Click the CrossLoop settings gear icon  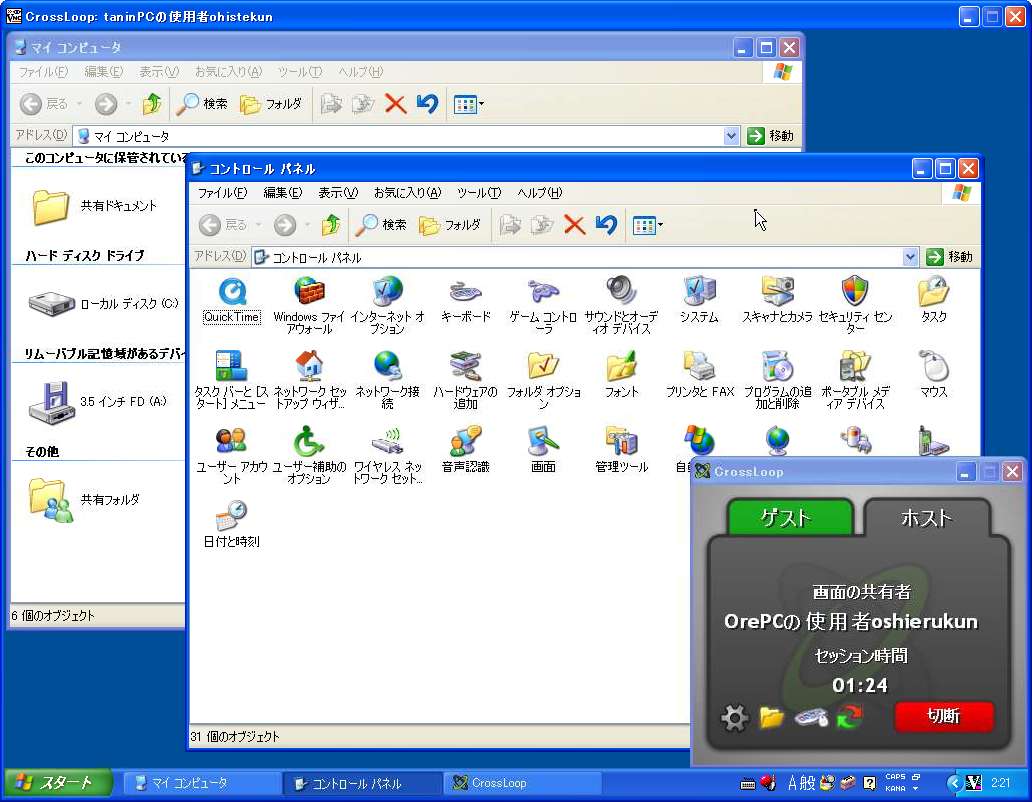click(x=735, y=717)
